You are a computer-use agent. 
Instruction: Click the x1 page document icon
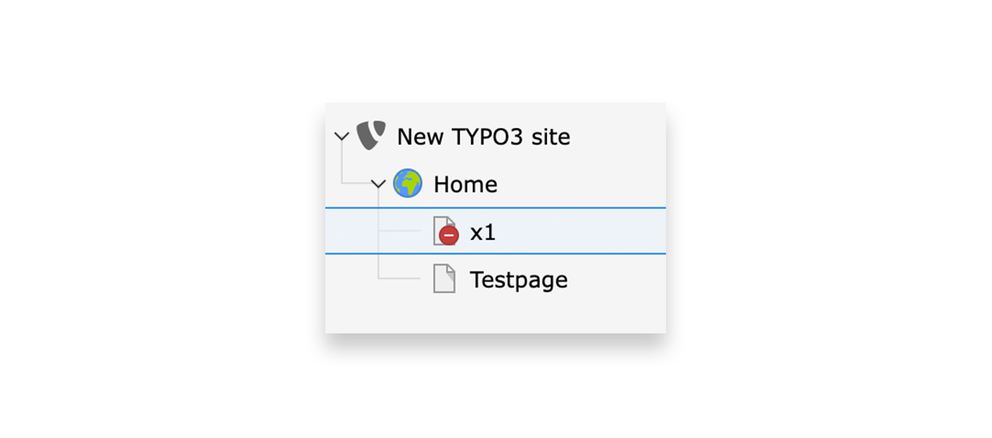[443, 230]
